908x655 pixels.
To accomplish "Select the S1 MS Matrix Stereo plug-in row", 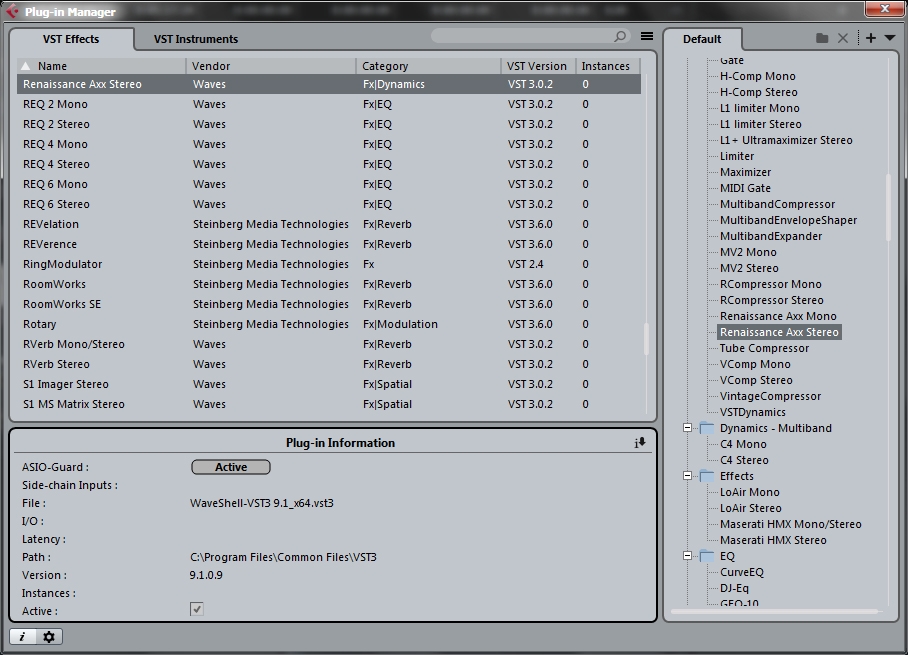I will click(329, 404).
